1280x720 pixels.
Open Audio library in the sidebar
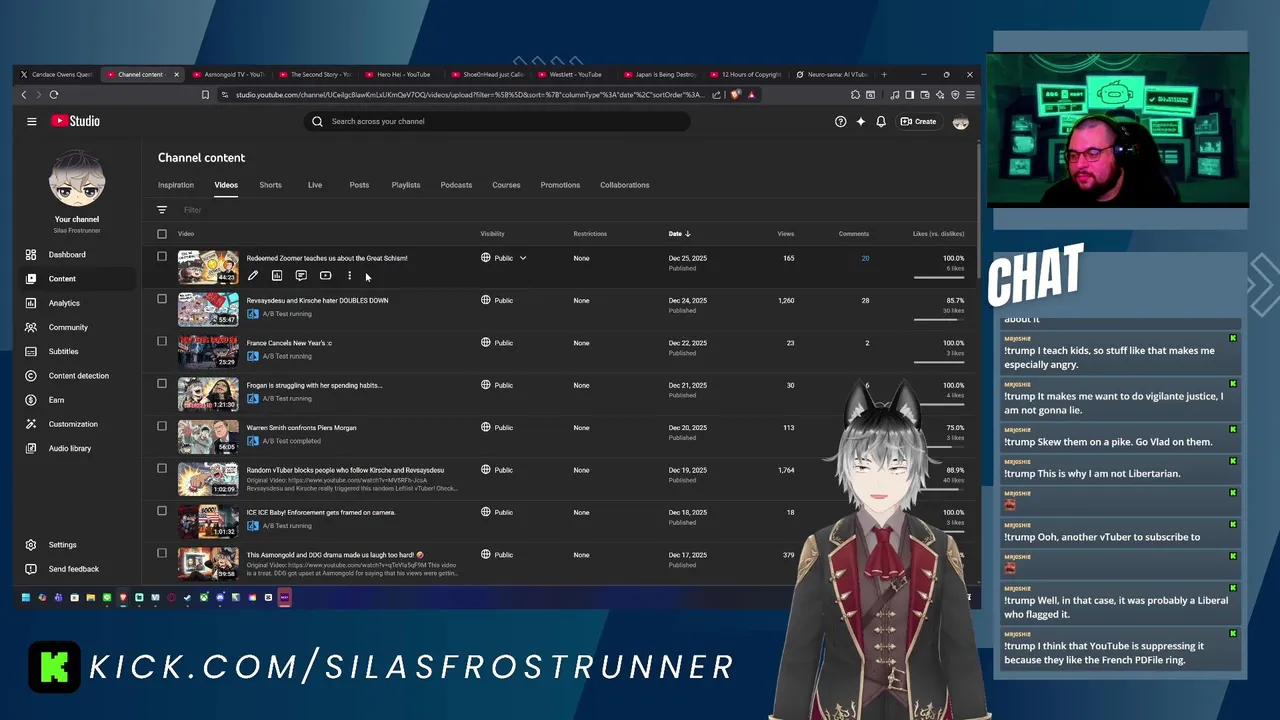[x=70, y=448]
